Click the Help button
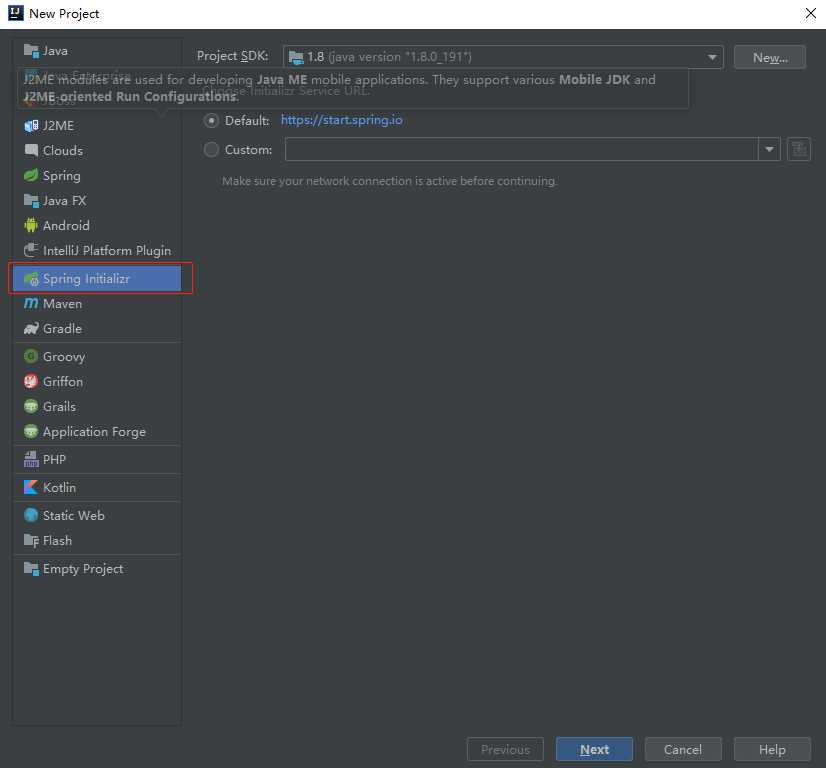The image size is (826, 768). [x=772, y=750]
